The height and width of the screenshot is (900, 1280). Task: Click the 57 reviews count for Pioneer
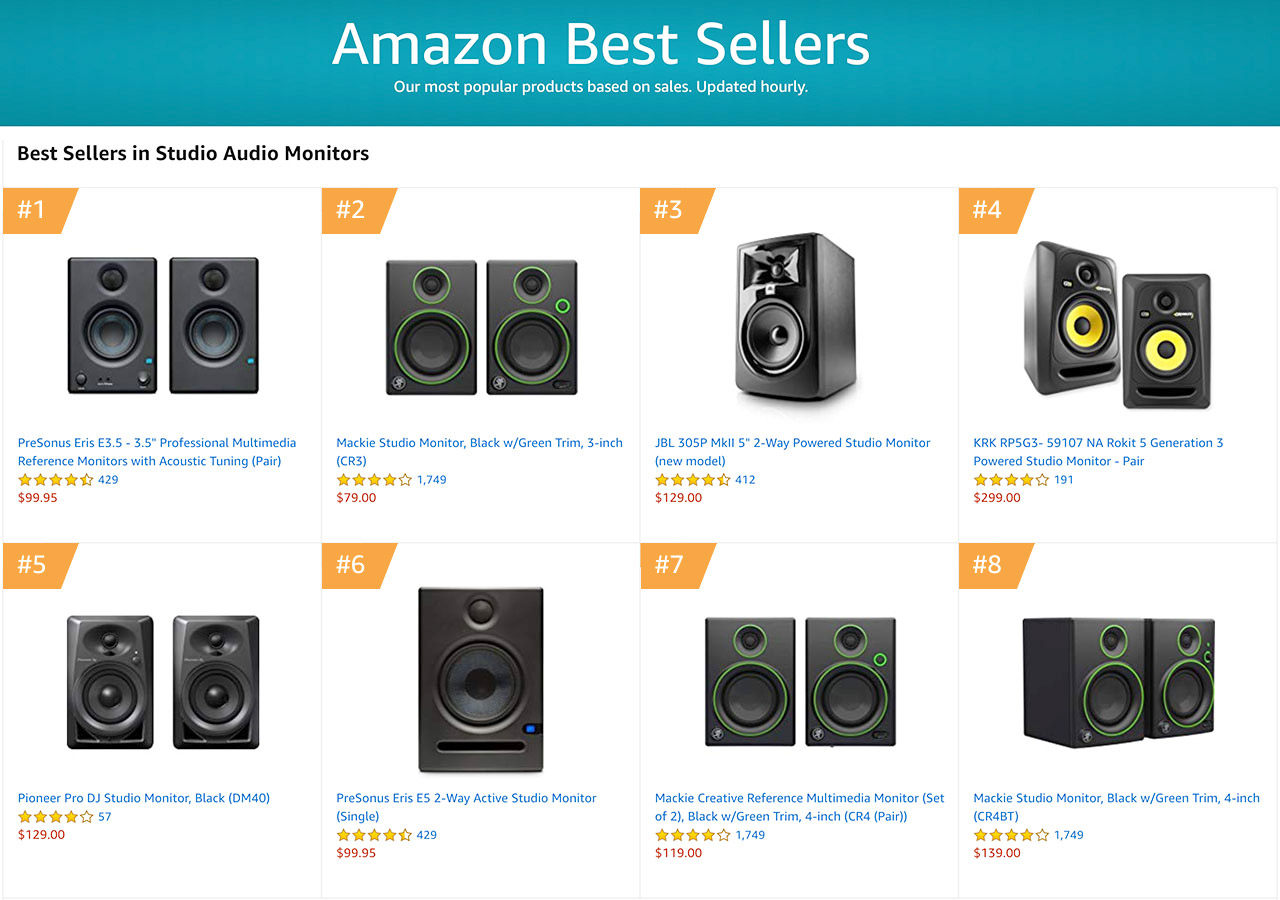105,817
